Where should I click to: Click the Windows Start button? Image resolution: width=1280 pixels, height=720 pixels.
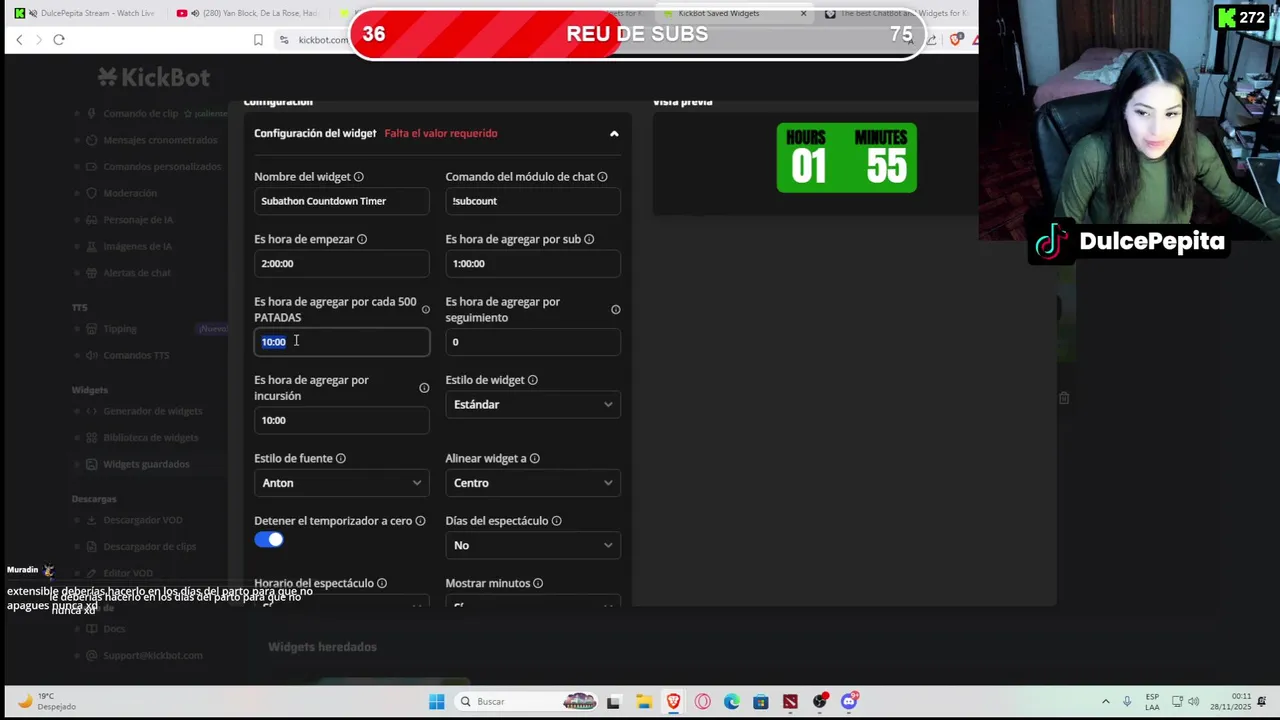(437, 701)
